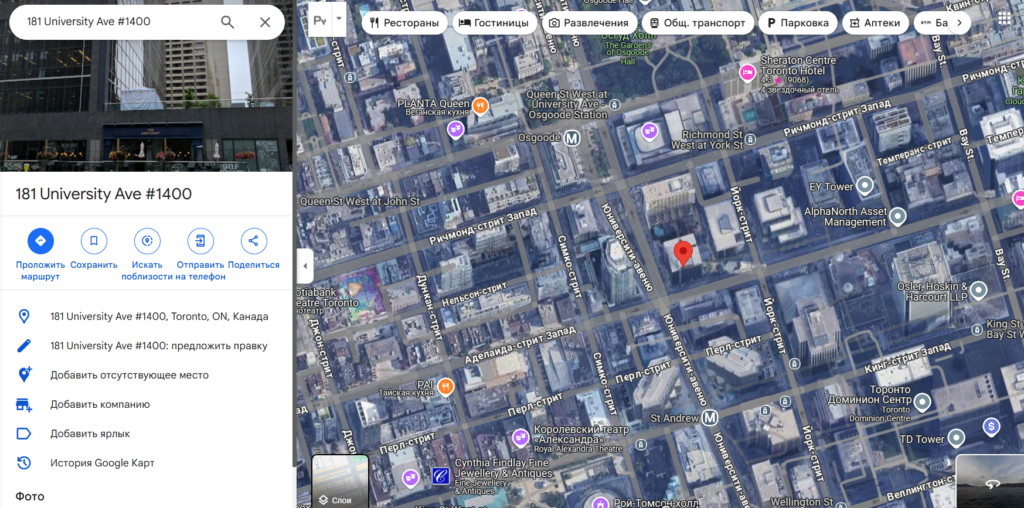This screenshot has width=1024, height=508.
Task: Collapse the side panel with arrow
Action: 306,266
